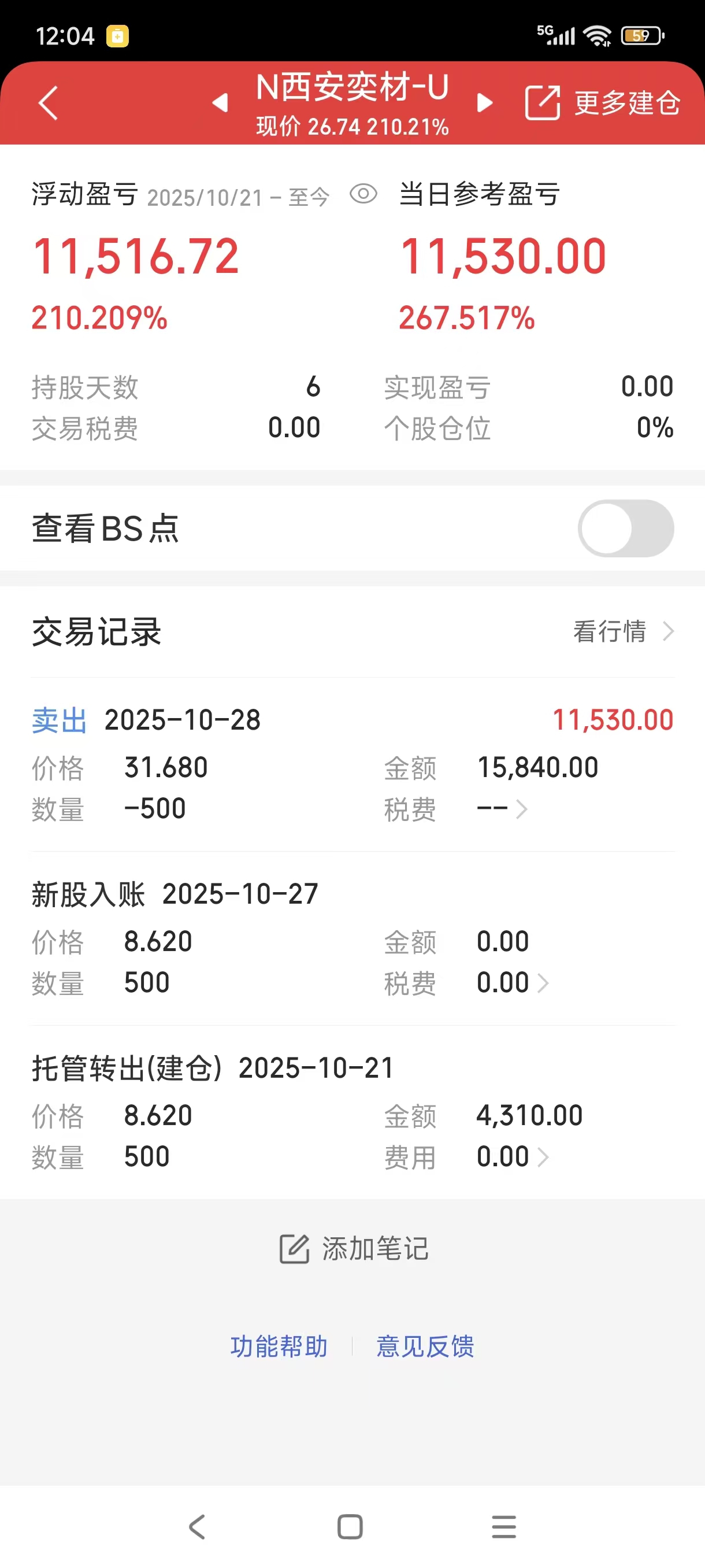Tap the 添加笔记 pencil icon
The image size is (705, 1568).
(294, 1249)
